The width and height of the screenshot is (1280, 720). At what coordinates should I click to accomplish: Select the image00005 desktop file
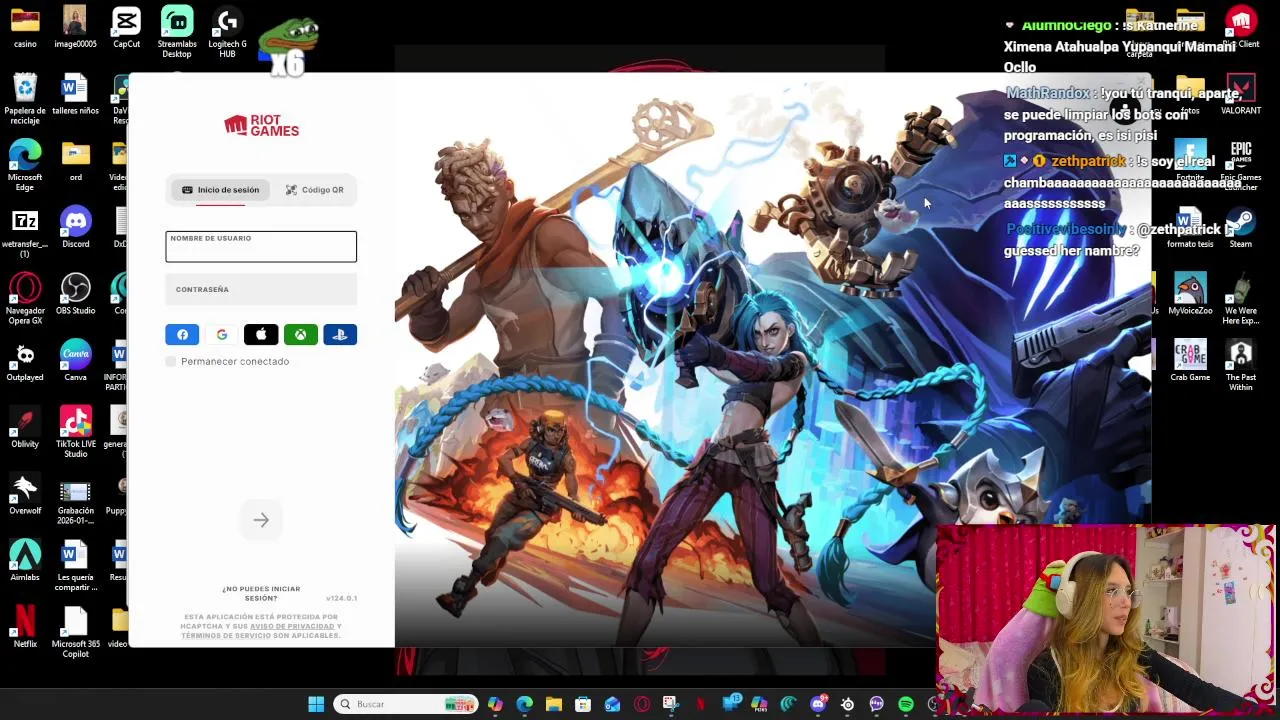point(76,27)
